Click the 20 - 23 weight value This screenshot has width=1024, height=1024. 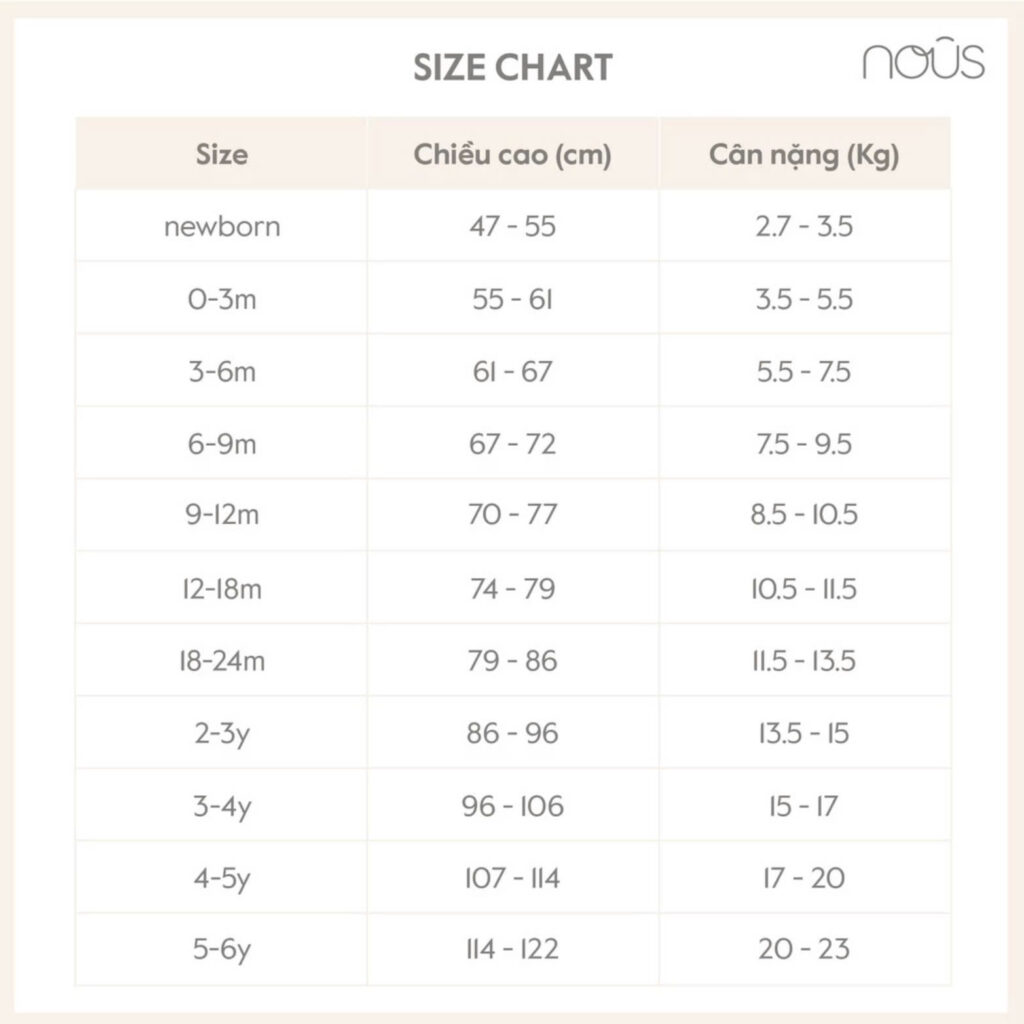pos(804,949)
